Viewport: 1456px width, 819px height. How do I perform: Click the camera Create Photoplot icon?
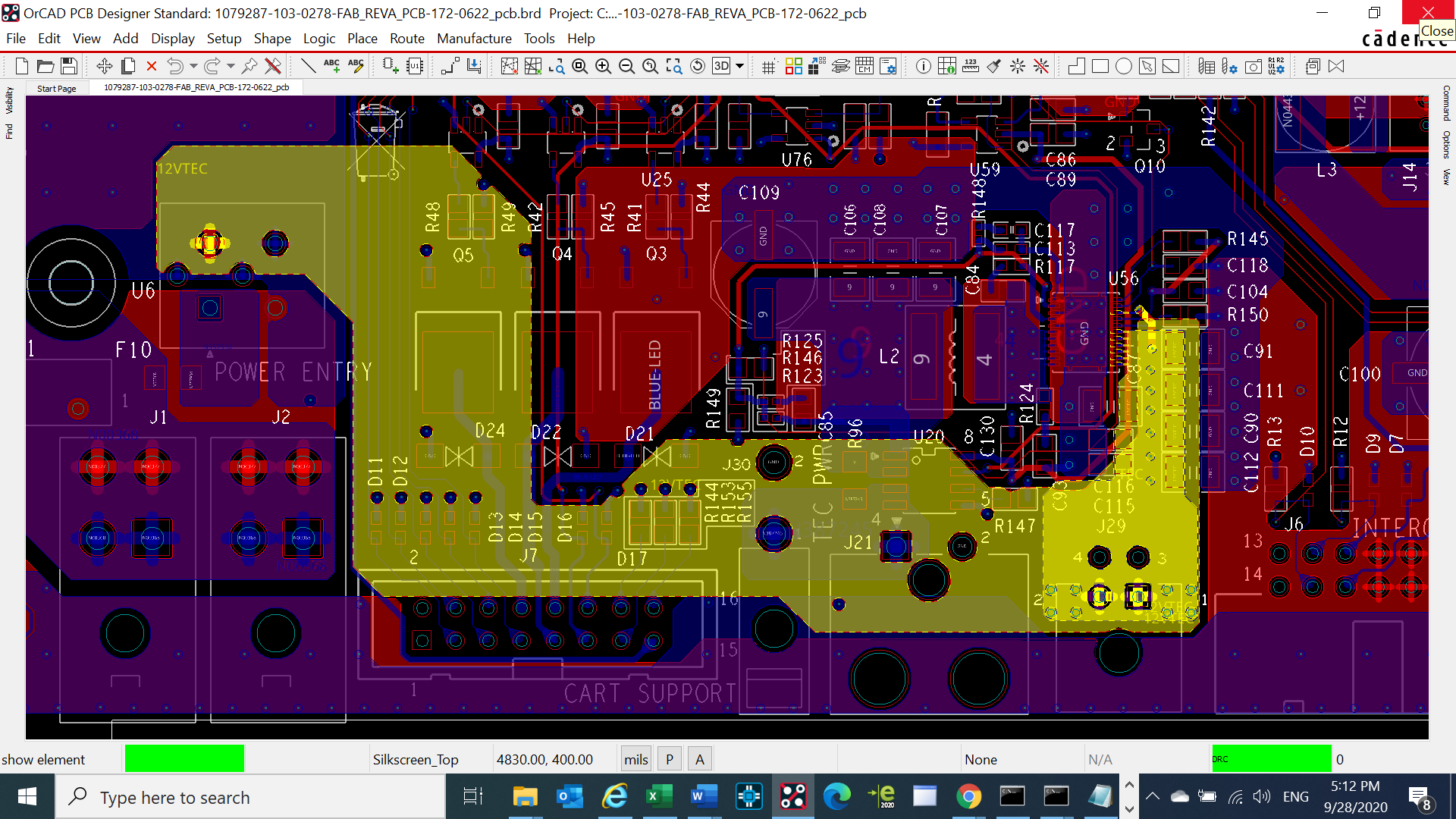(1254, 67)
